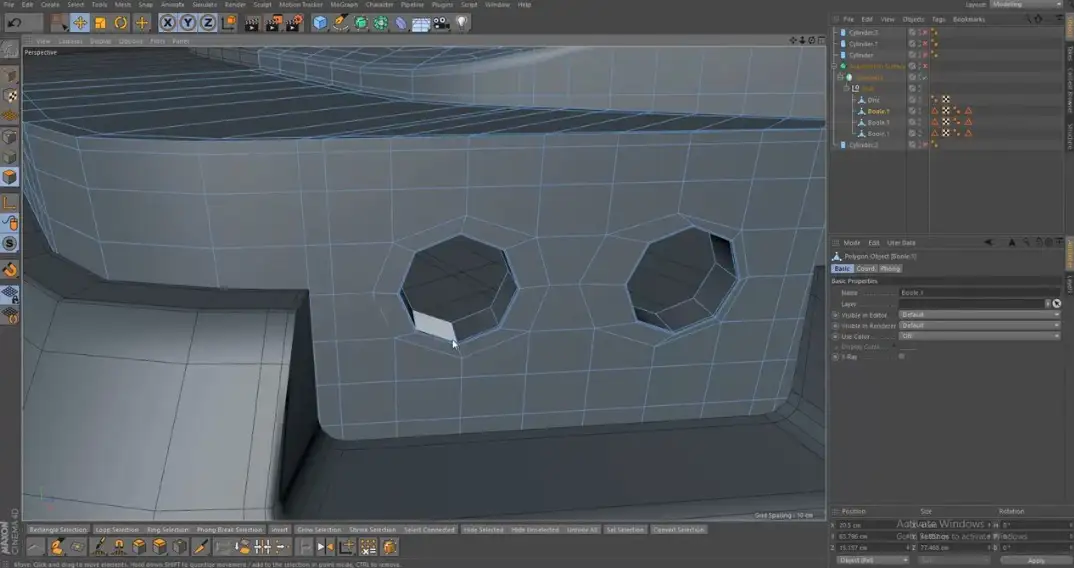Toggle Symmetry green checkmark enable state
Viewport: 1074px width, 568px height.
pyautogui.click(x=925, y=77)
